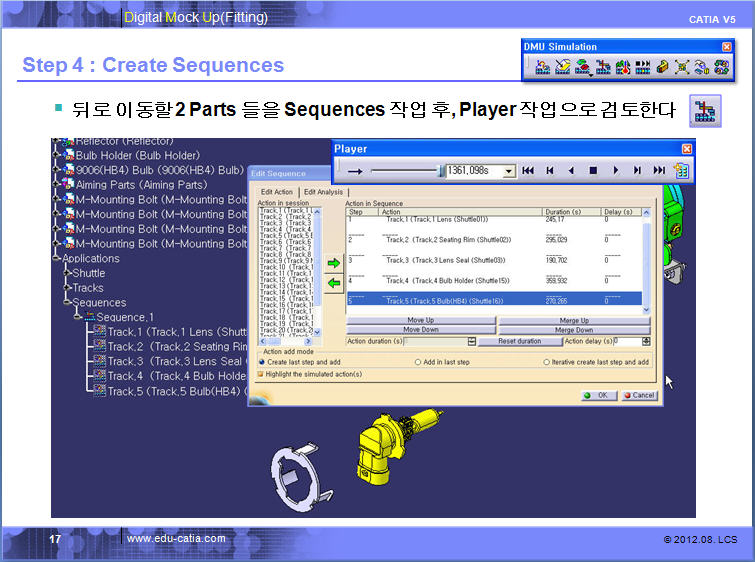Screen dimensions: 755x562
Task: Select 'Add in last step' radio button
Action: click(x=418, y=362)
